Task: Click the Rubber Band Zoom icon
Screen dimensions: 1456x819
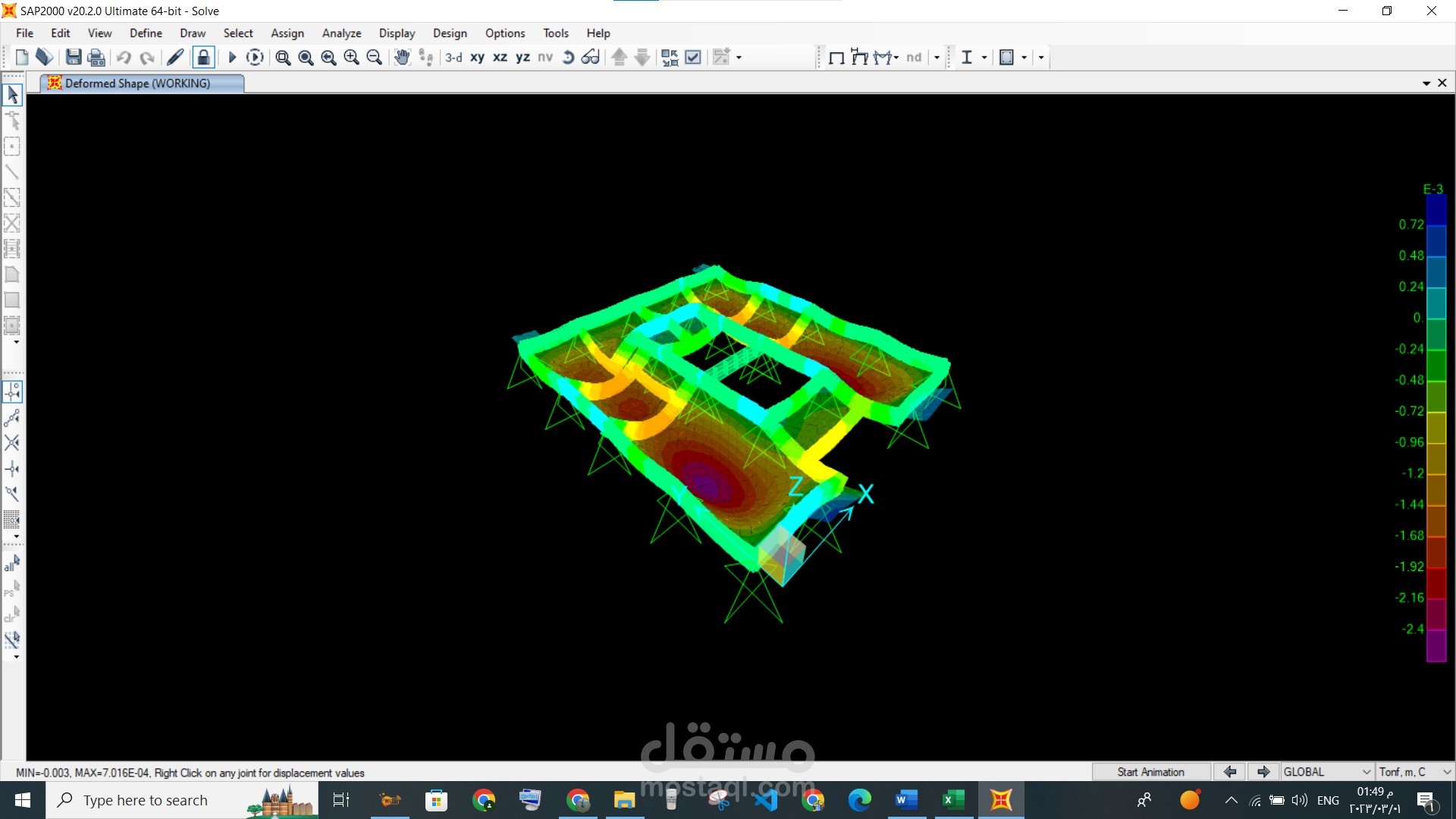Action: [x=283, y=58]
